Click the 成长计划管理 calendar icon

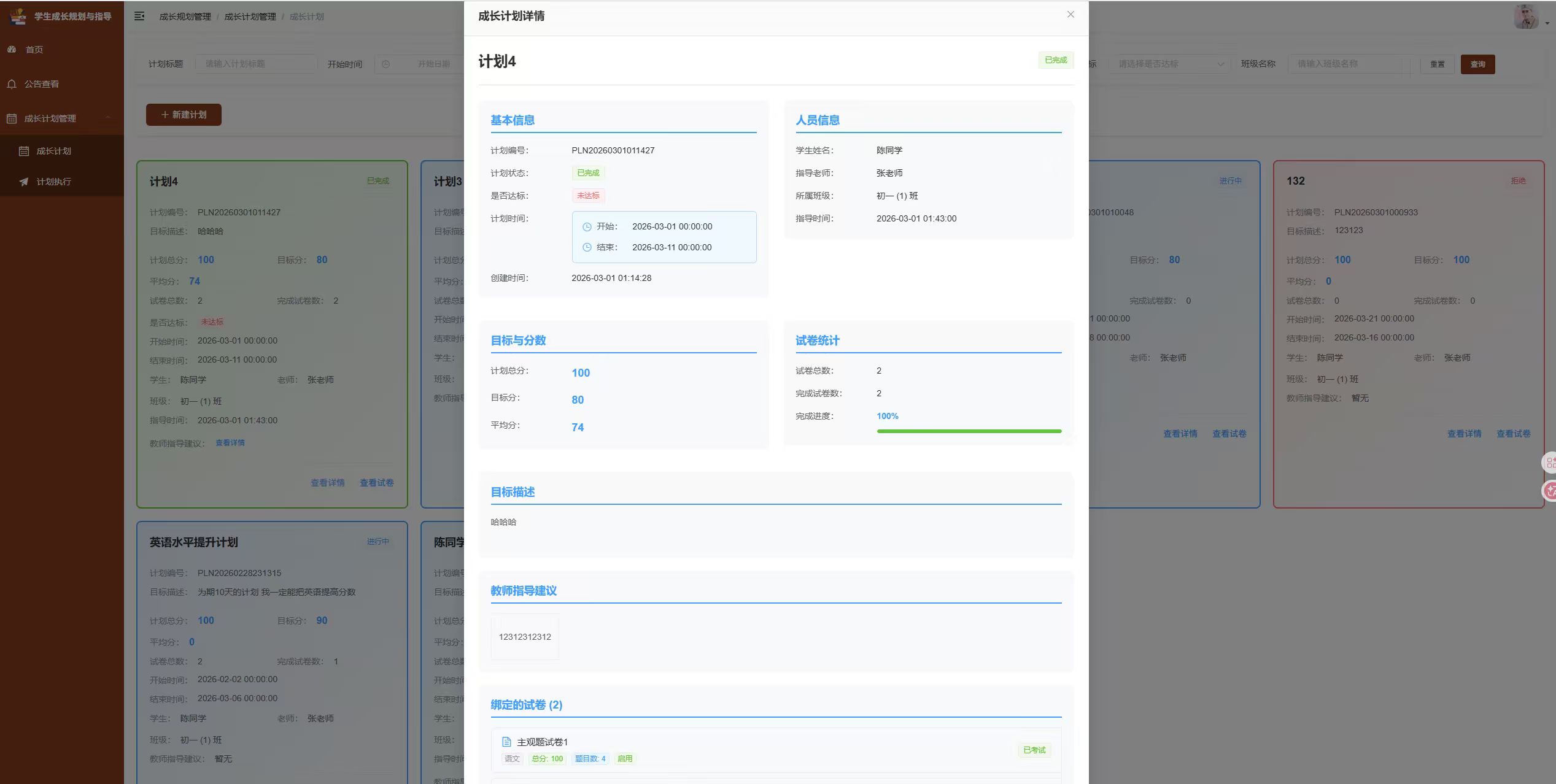pyautogui.click(x=12, y=118)
